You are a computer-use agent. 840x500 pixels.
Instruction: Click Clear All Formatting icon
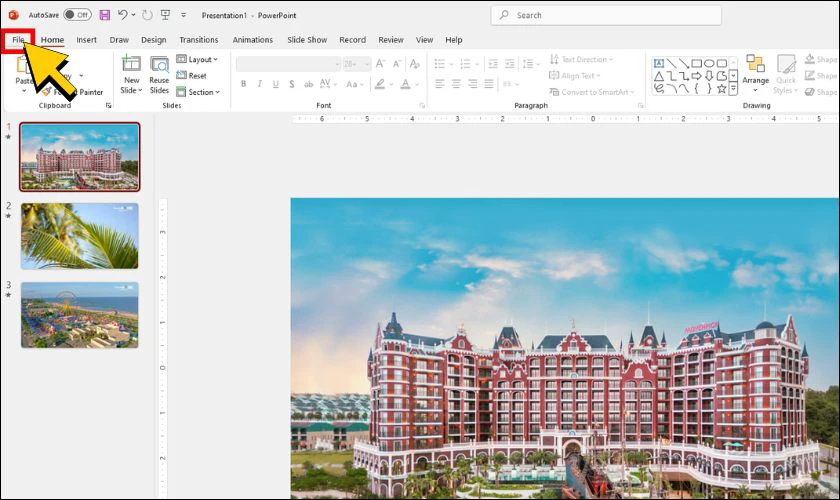pyautogui.click(x=415, y=64)
